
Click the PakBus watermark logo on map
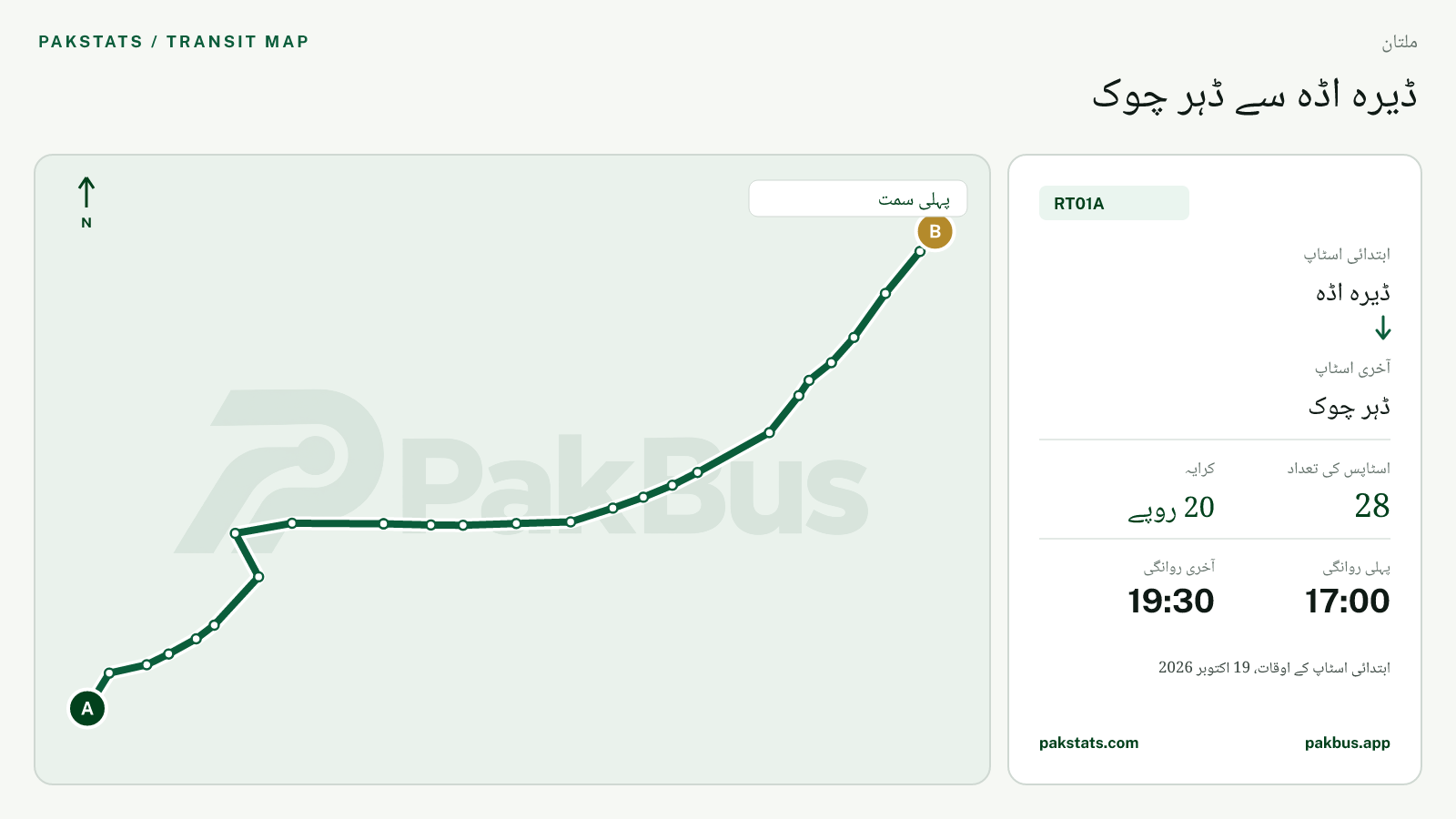coord(521,471)
